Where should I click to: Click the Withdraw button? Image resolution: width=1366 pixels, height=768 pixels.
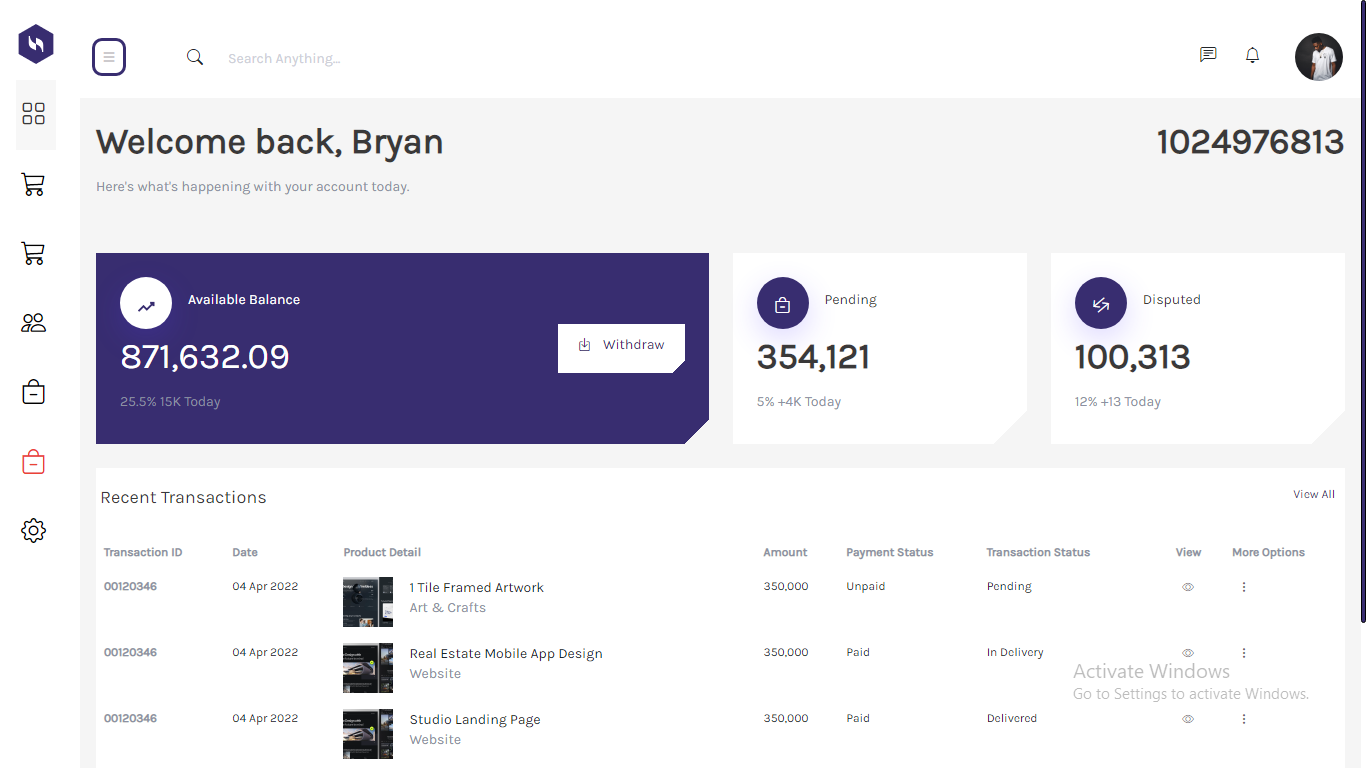point(621,348)
